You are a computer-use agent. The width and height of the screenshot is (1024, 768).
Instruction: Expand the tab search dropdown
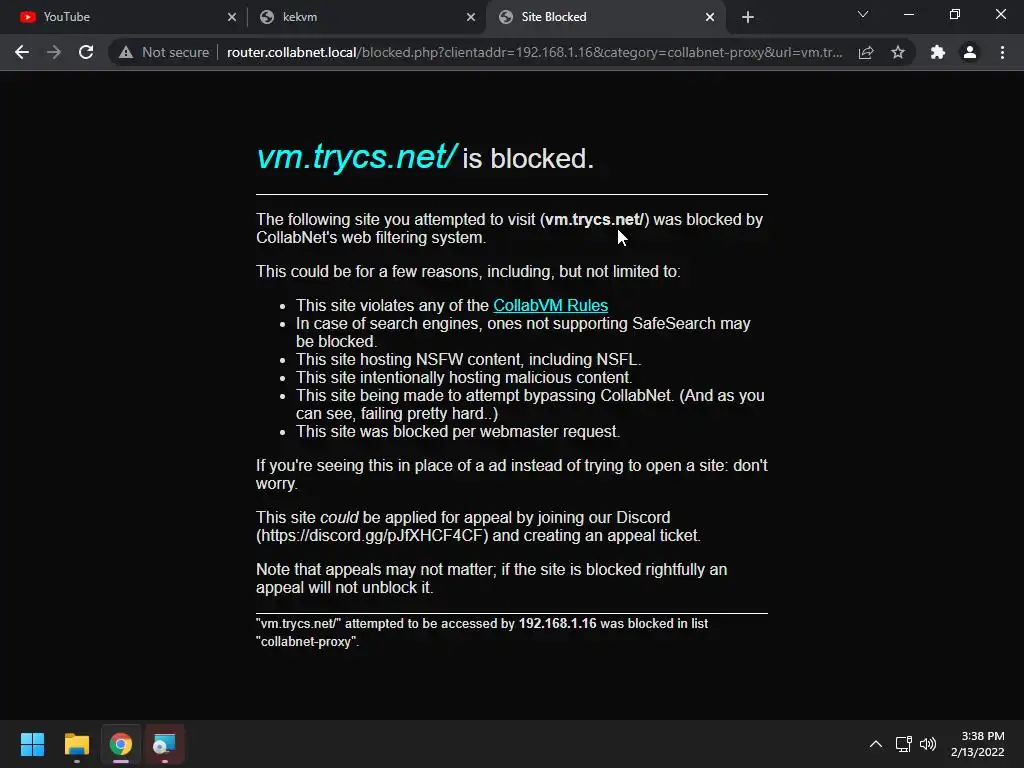coord(863,14)
